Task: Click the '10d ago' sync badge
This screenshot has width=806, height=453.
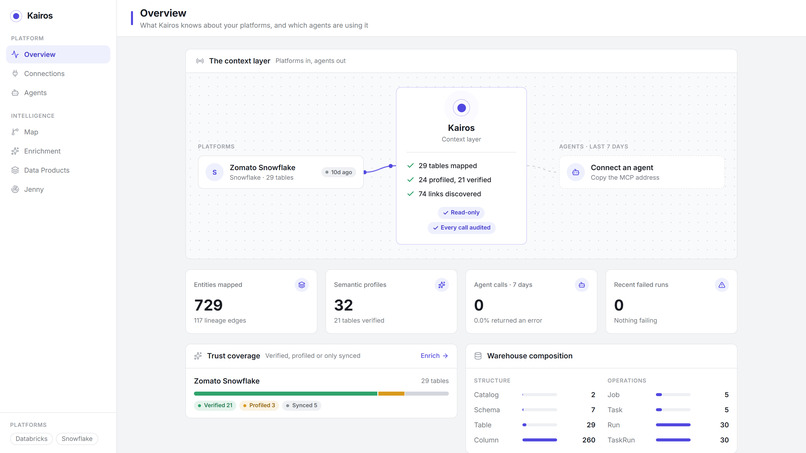Action: click(338, 172)
